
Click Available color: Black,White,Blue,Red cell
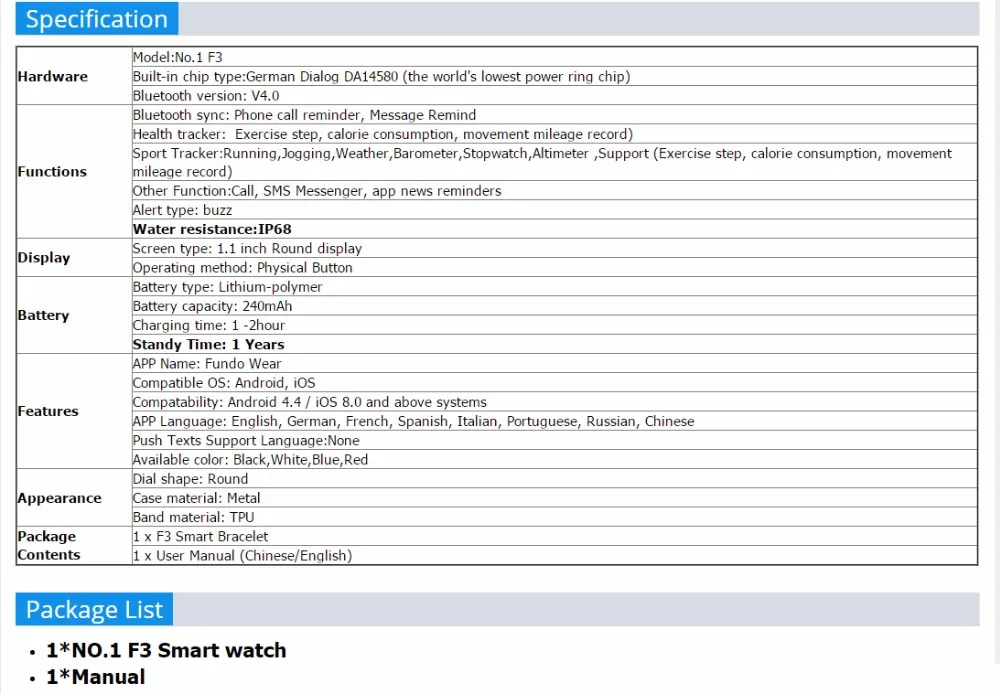[555, 459]
